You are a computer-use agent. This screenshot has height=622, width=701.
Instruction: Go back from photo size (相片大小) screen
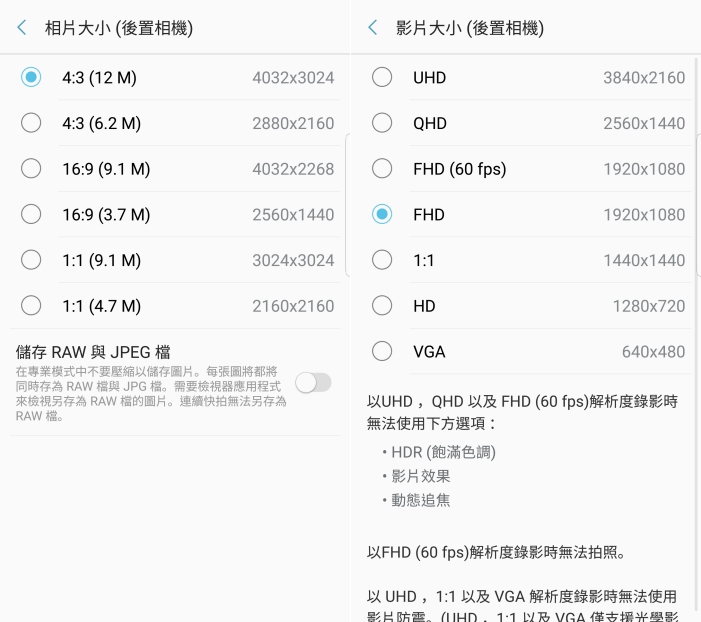click(22, 28)
